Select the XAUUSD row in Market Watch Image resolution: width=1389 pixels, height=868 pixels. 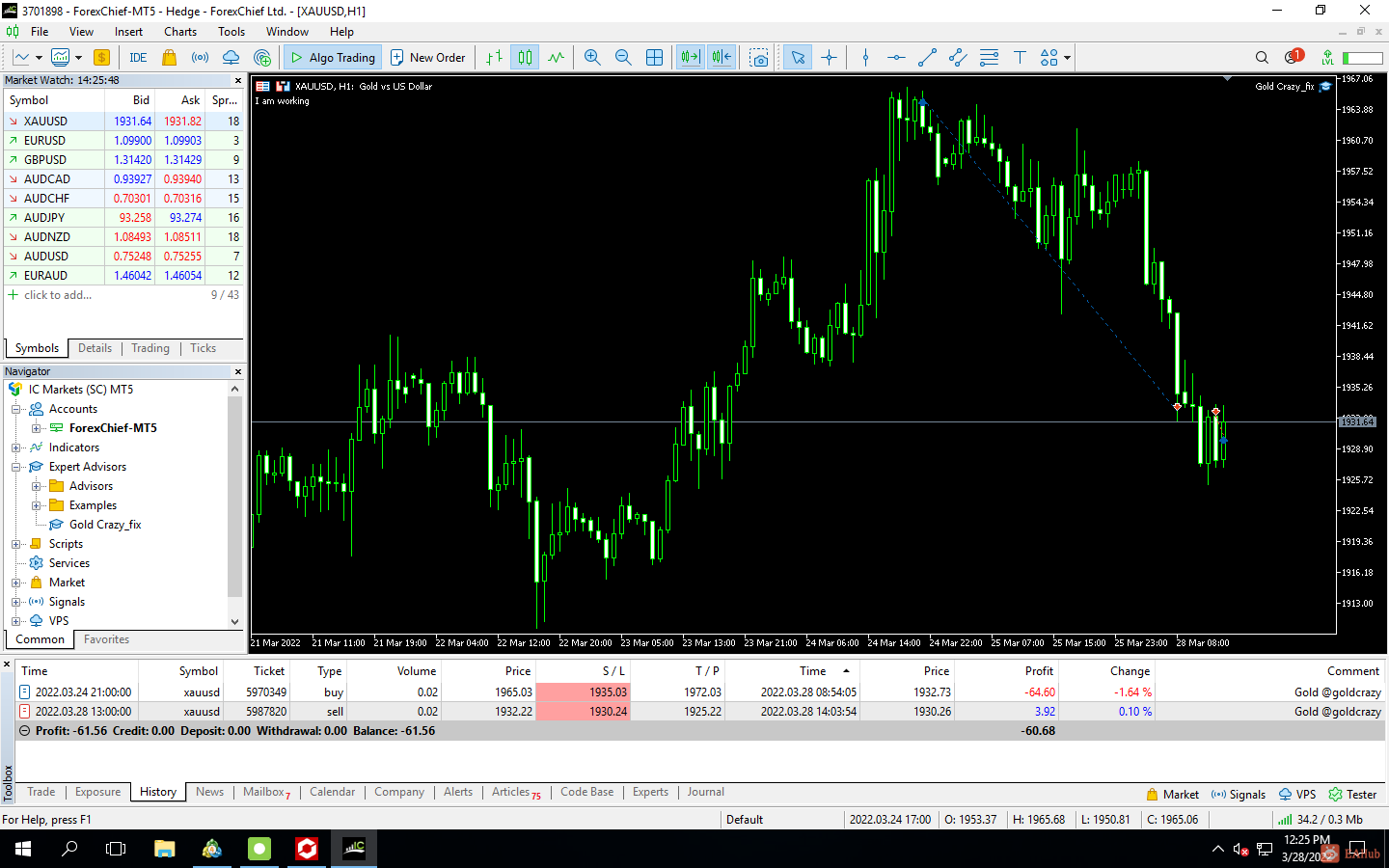pos(124,122)
